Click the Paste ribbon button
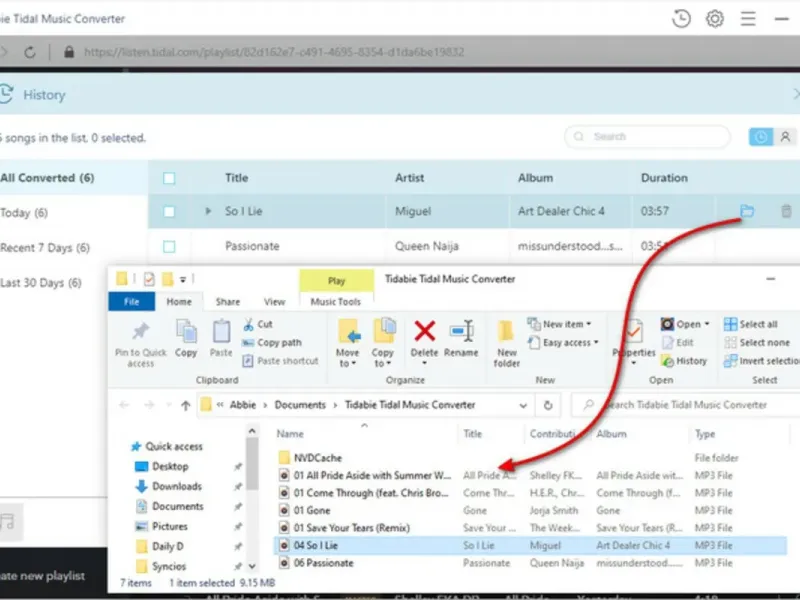 click(x=221, y=339)
